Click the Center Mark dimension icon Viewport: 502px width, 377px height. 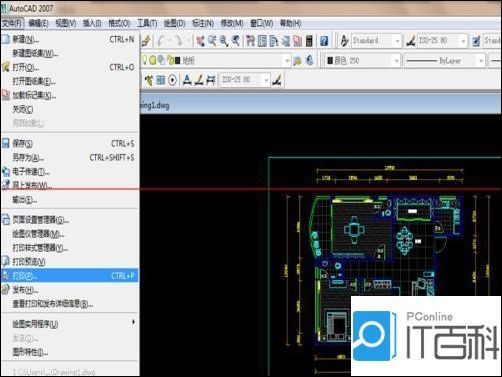(x=172, y=80)
